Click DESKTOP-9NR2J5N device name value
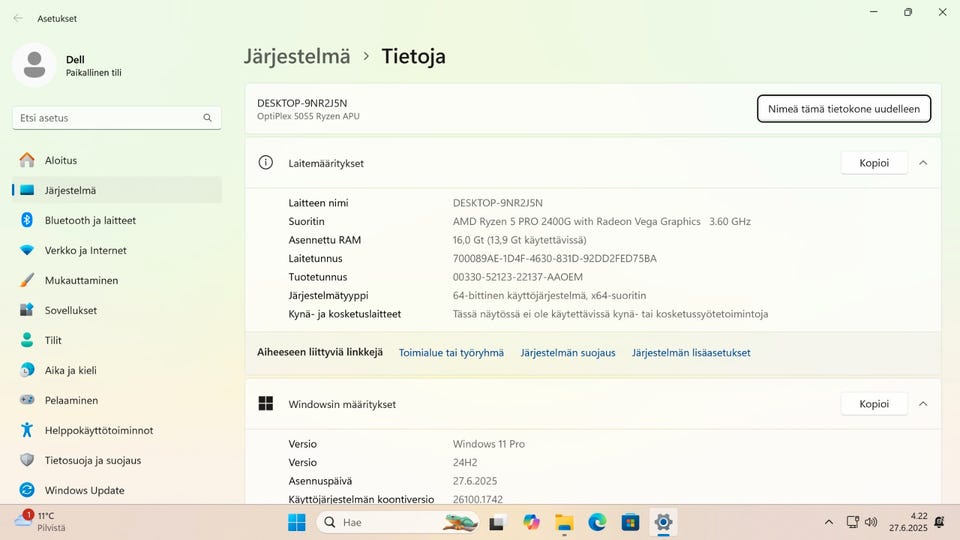Viewport: 960px width, 540px height. pyautogui.click(x=498, y=203)
